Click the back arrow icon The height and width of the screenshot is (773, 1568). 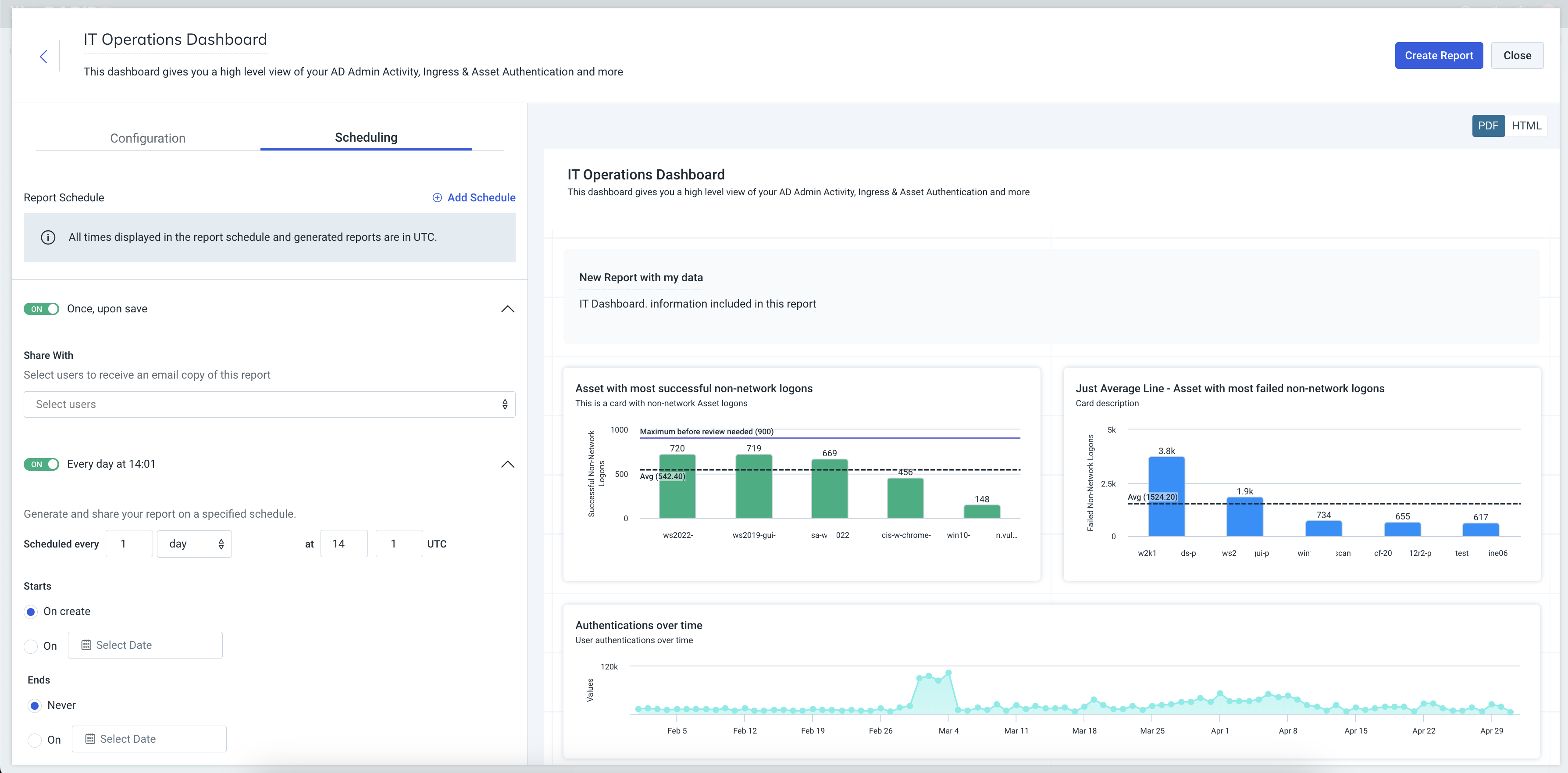coord(43,57)
